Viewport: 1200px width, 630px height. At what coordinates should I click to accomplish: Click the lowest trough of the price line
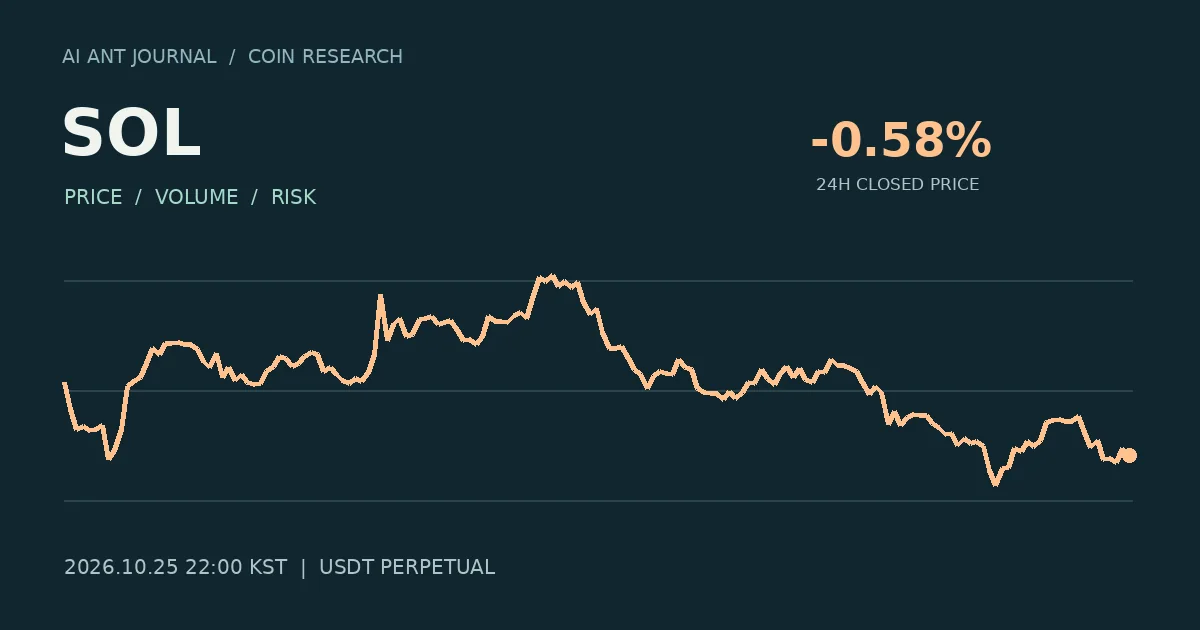coord(995,484)
